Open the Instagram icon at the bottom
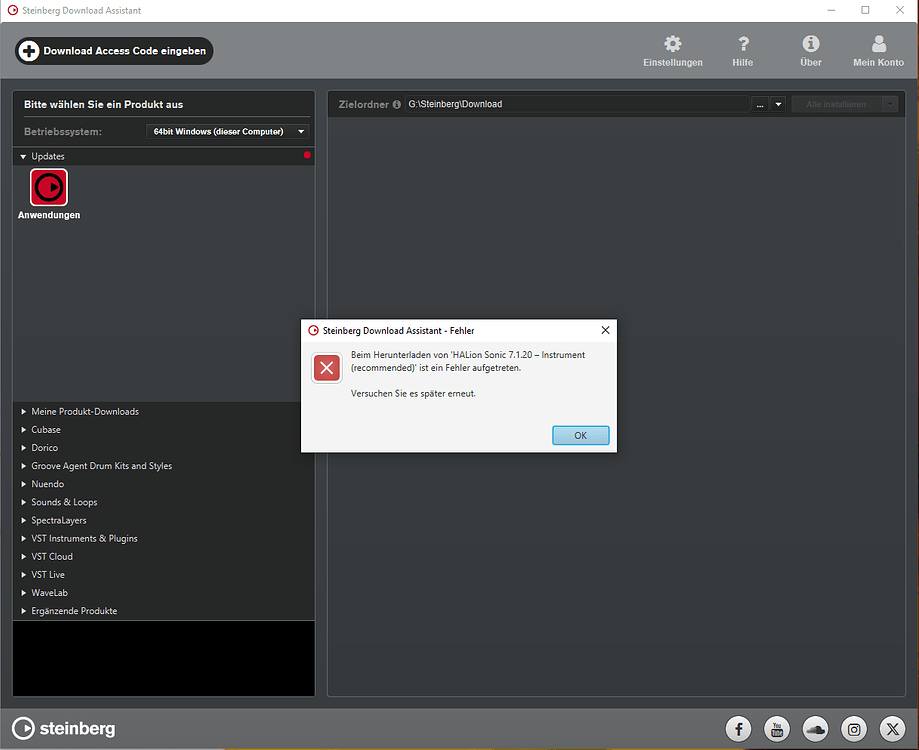Image resolution: width=919 pixels, height=750 pixels. [x=854, y=729]
